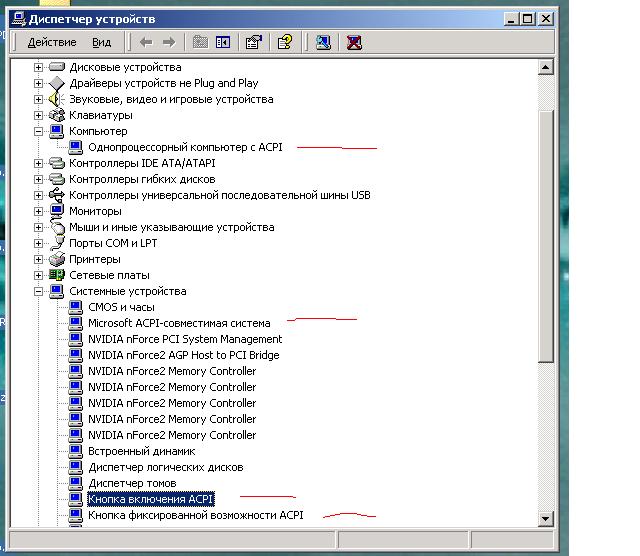Click the Системные устройства category icon
The width and height of the screenshot is (640, 556).
pyautogui.click(x=57, y=291)
